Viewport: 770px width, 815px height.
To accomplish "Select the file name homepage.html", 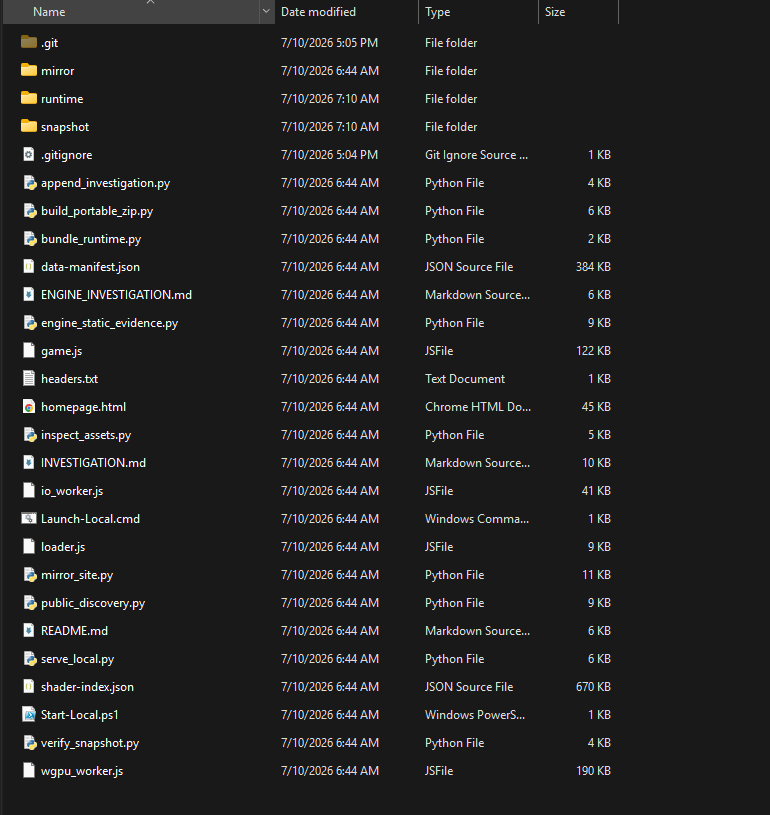I will tap(83, 407).
